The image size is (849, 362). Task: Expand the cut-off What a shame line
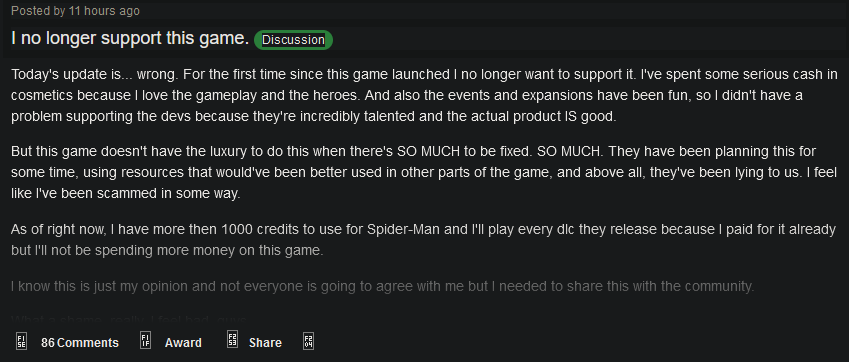(129, 319)
